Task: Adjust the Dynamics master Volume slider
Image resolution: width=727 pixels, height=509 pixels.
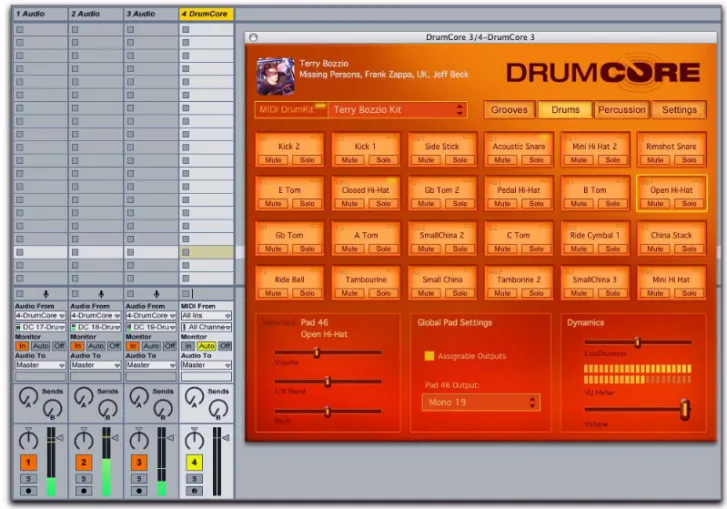Action: point(685,410)
